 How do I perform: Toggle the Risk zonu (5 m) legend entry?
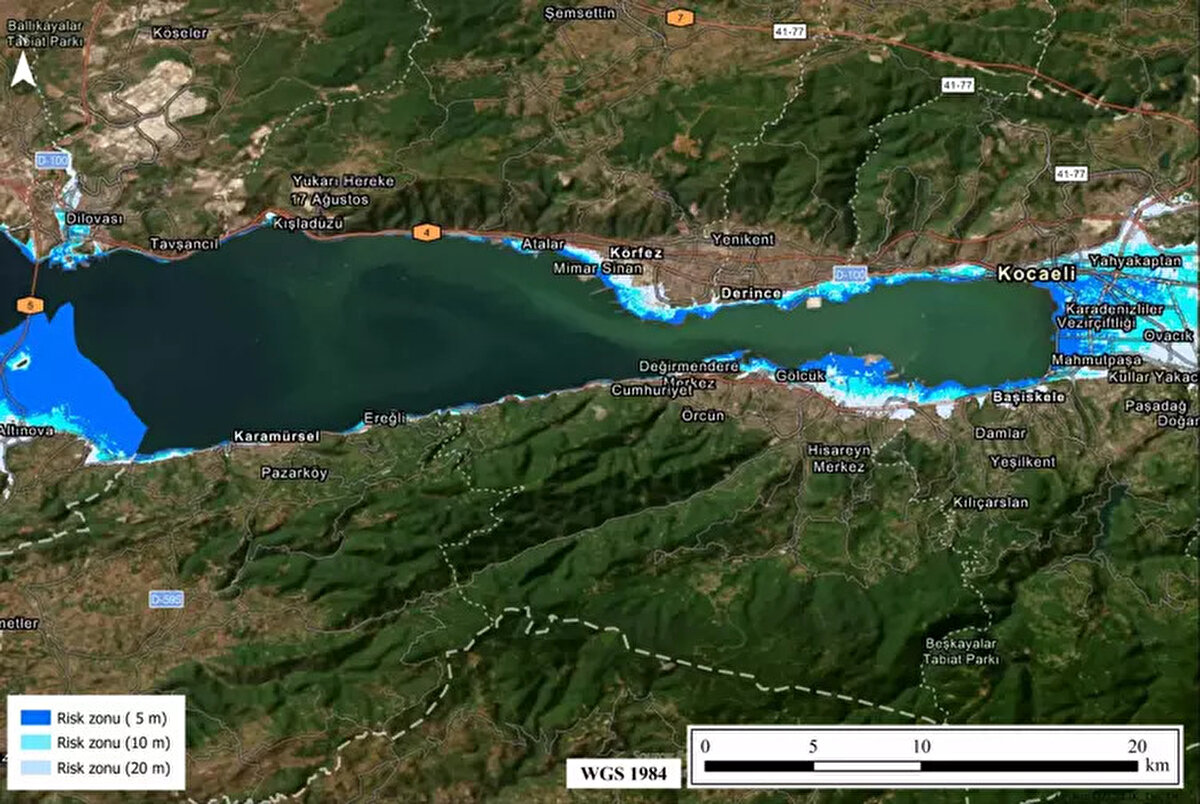click(112, 718)
